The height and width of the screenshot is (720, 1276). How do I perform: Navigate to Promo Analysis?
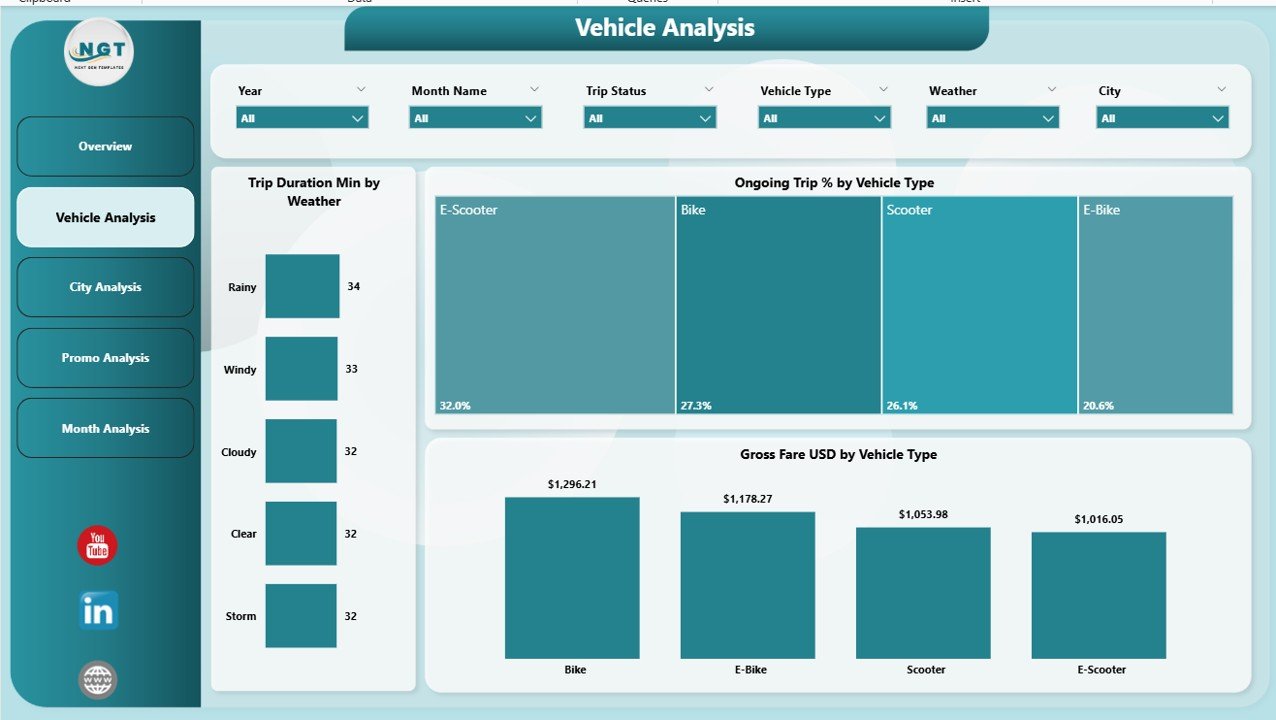(105, 357)
